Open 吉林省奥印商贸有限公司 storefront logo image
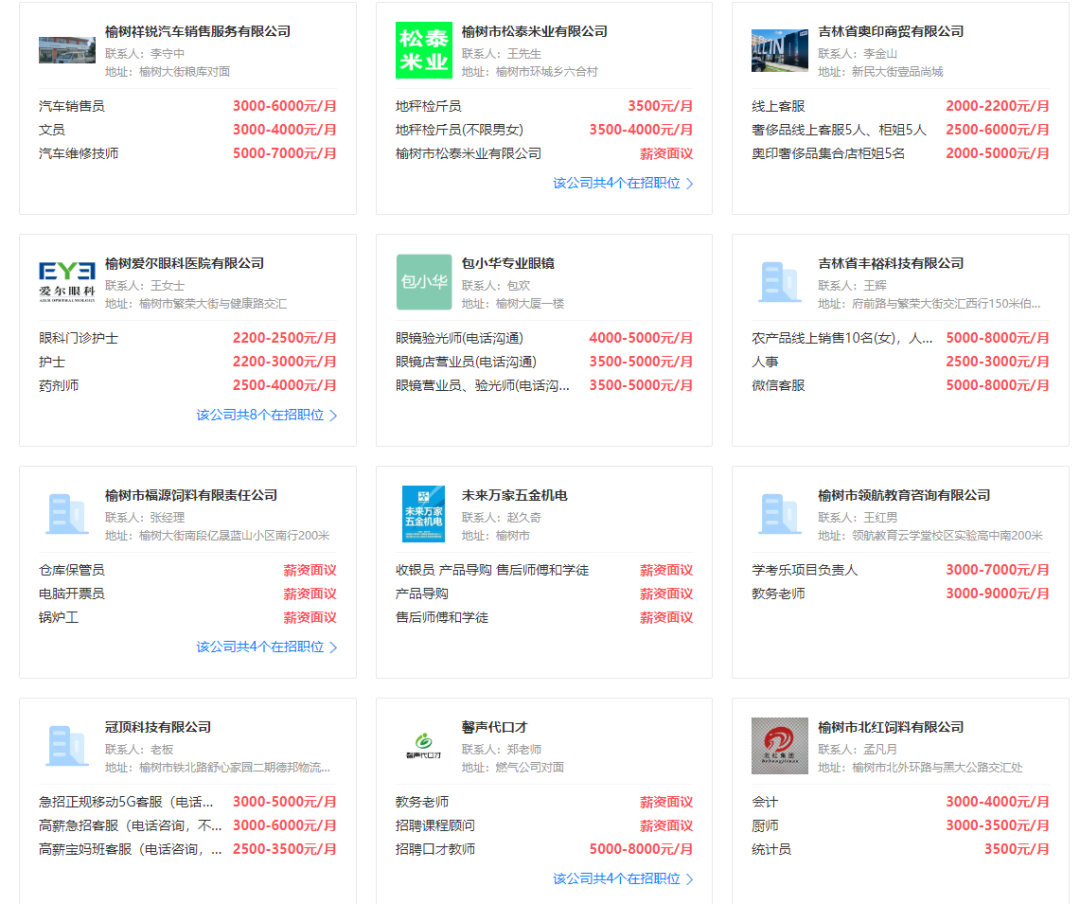Viewport: 1080px width, 904px height. coord(780,50)
